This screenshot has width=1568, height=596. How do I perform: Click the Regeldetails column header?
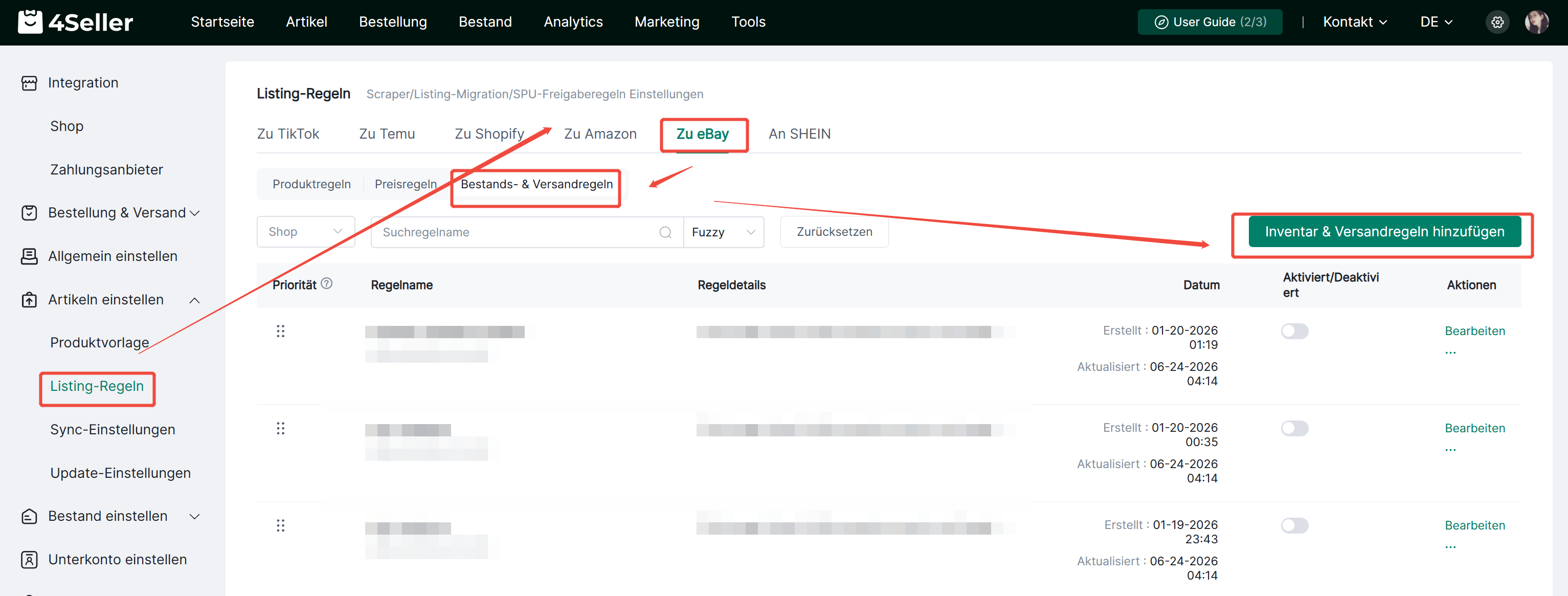tap(731, 285)
